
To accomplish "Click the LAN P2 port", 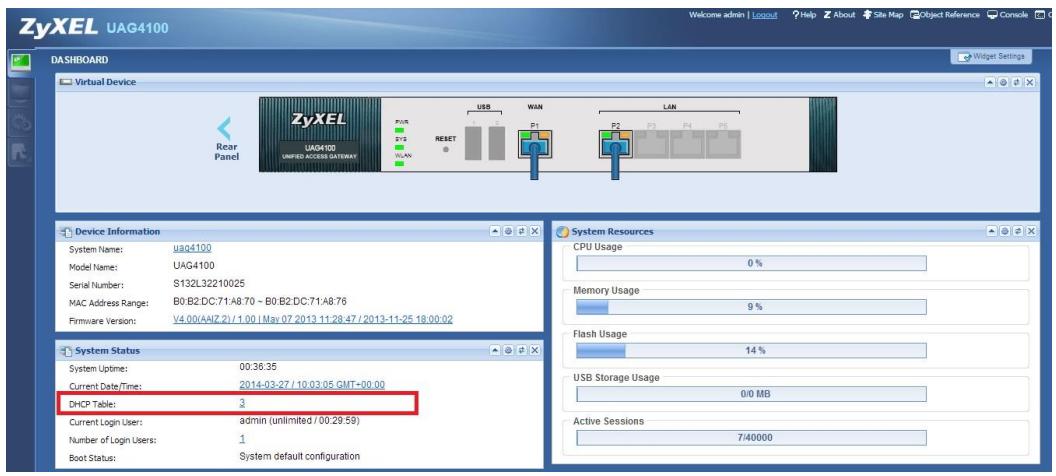I will click(x=616, y=144).
